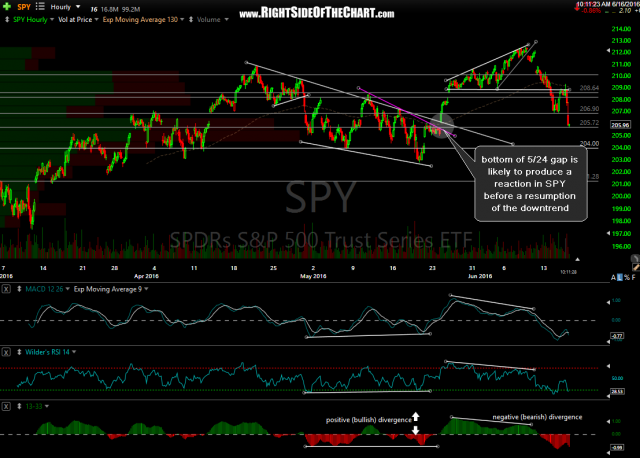Click the MACD value label -0.77
Screen dimensions: 640x458
click(617, 336)
